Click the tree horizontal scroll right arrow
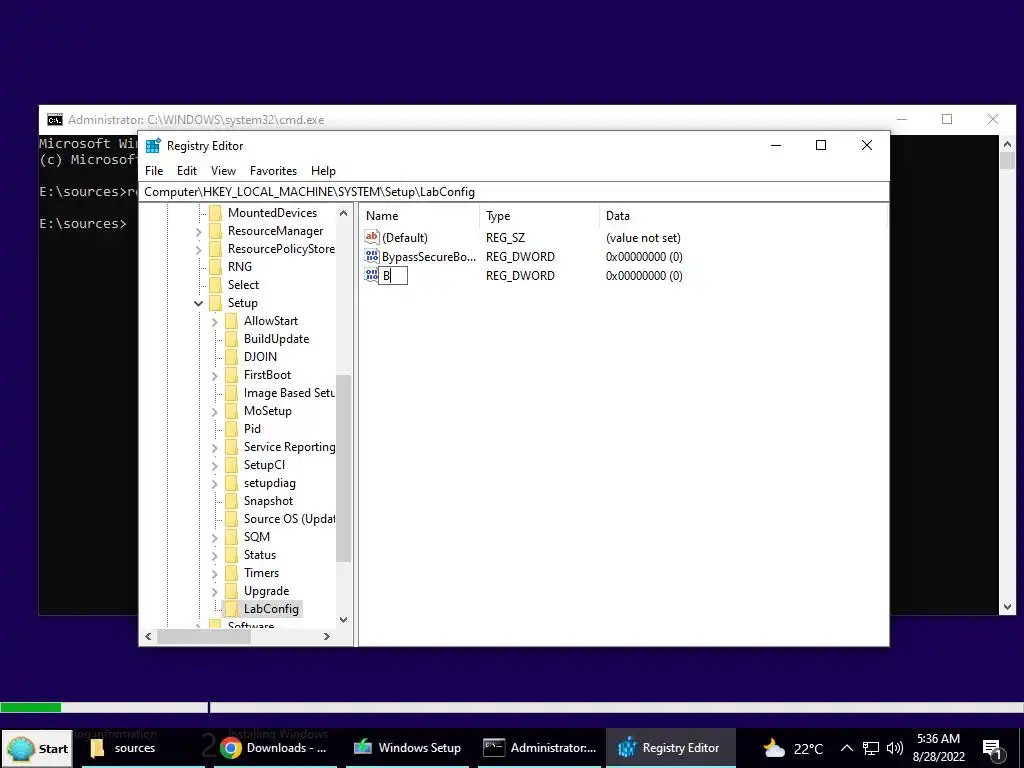Screen dimensions: 1024x768 327,636
